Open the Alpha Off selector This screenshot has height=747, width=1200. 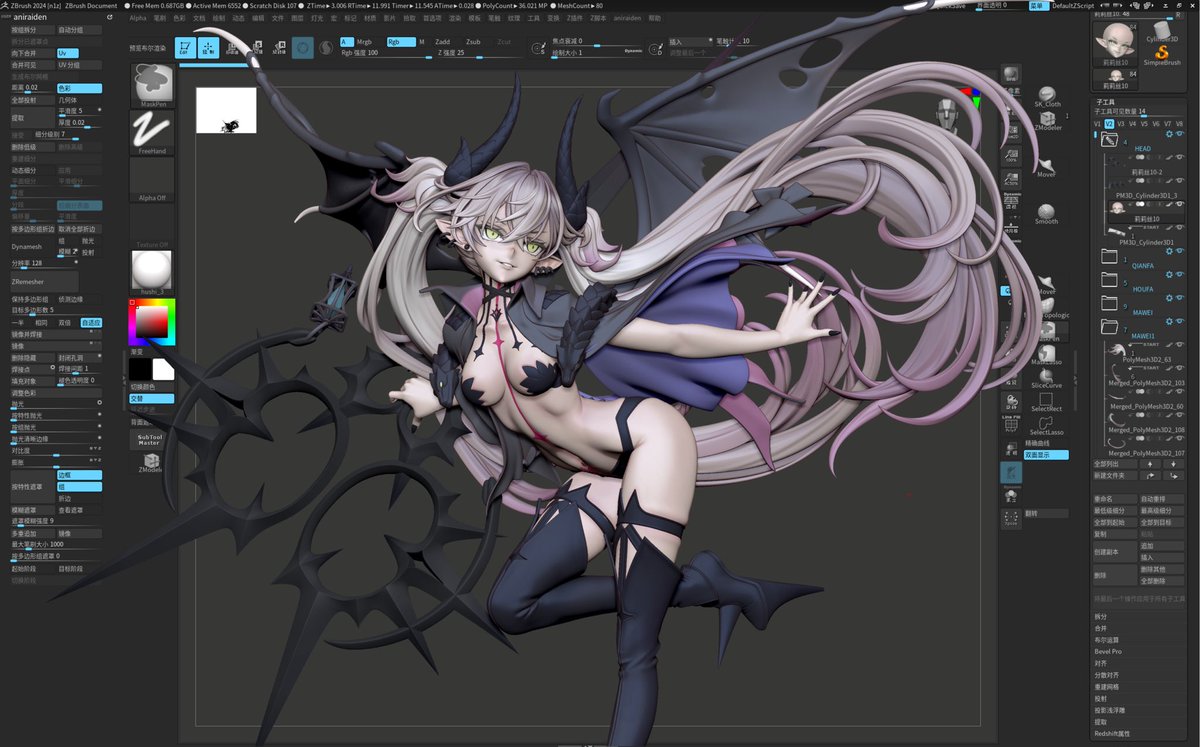point(152,179)
